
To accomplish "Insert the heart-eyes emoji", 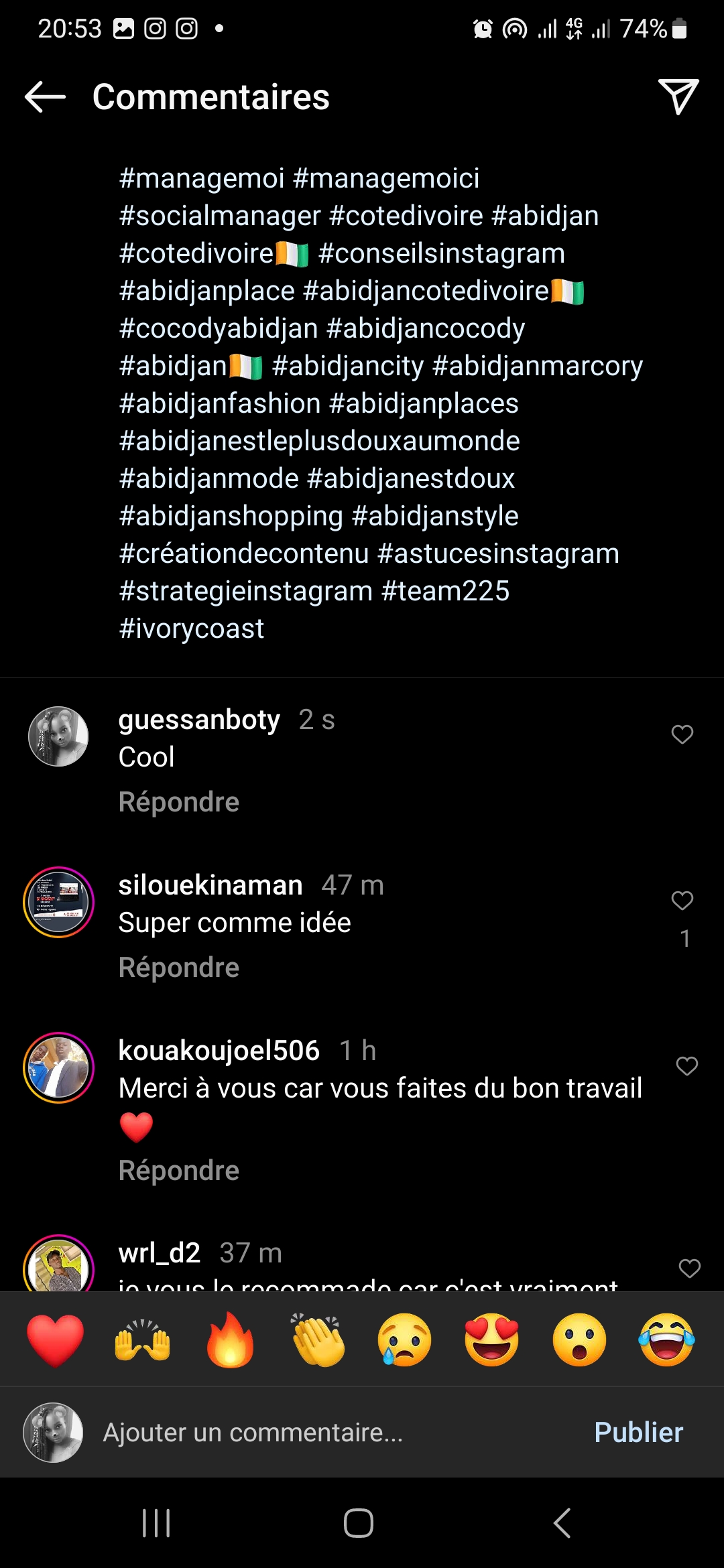I will 492,1340.
